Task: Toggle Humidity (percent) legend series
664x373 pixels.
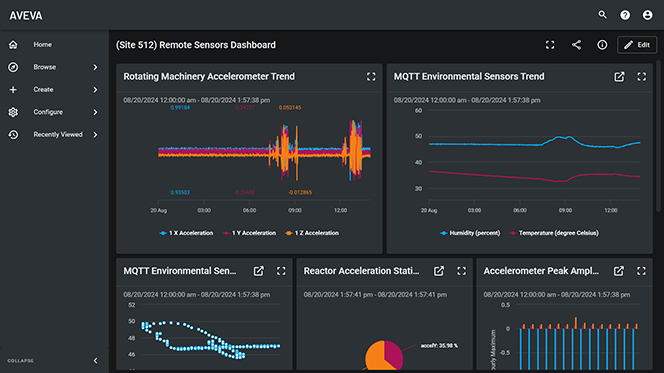Action: point(470,233)
